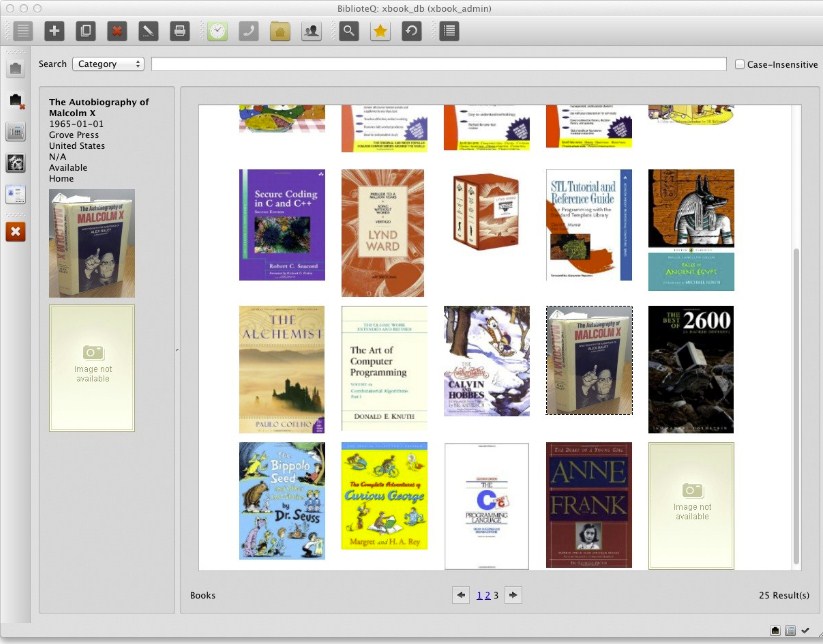The height and width of the screenshot is (644, 823).
Task: Select the Malcolm X cover in the grid
Action: (x=589, y=361)
